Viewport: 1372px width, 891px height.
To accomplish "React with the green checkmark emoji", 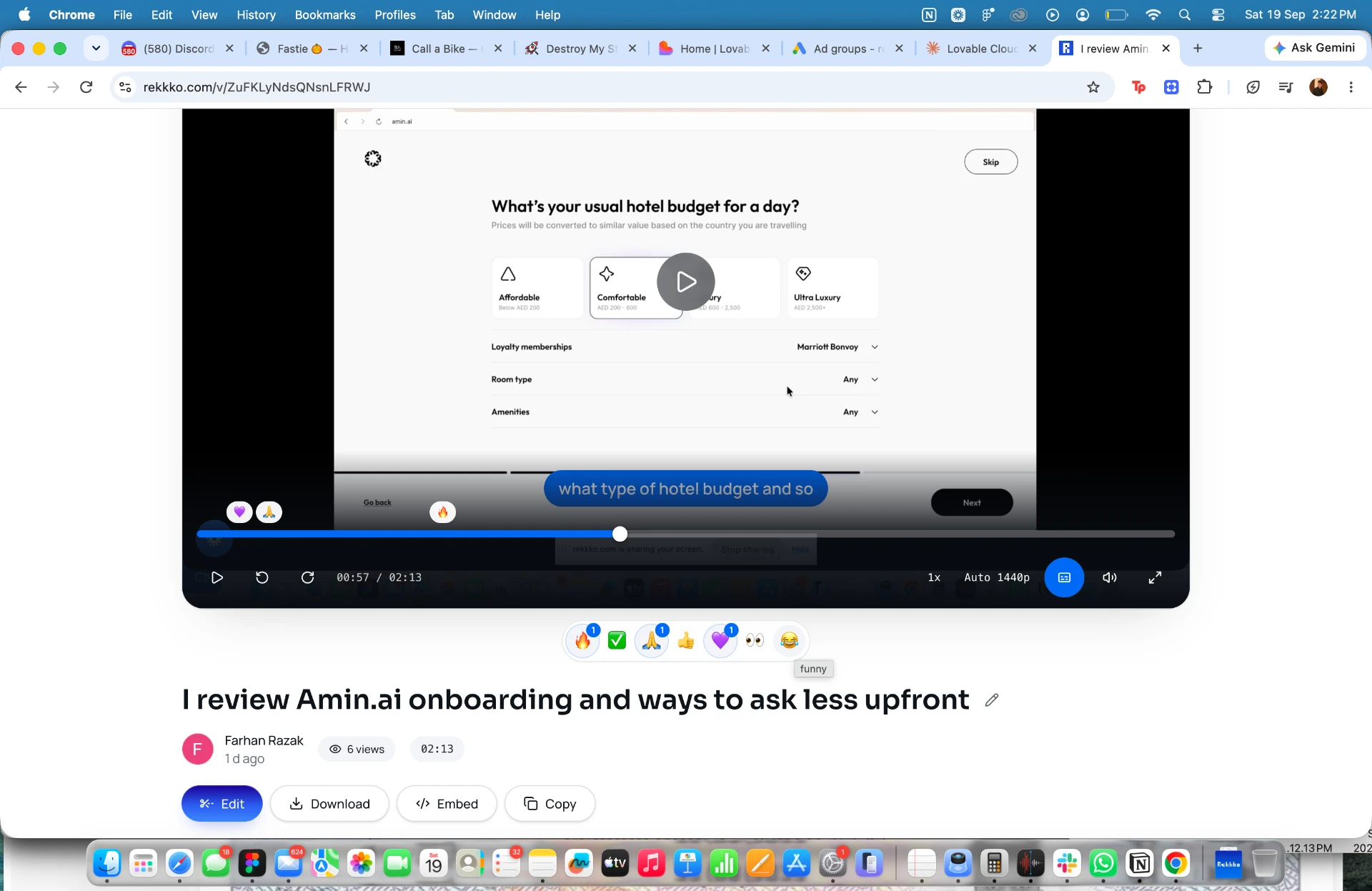I will [617, 641].
